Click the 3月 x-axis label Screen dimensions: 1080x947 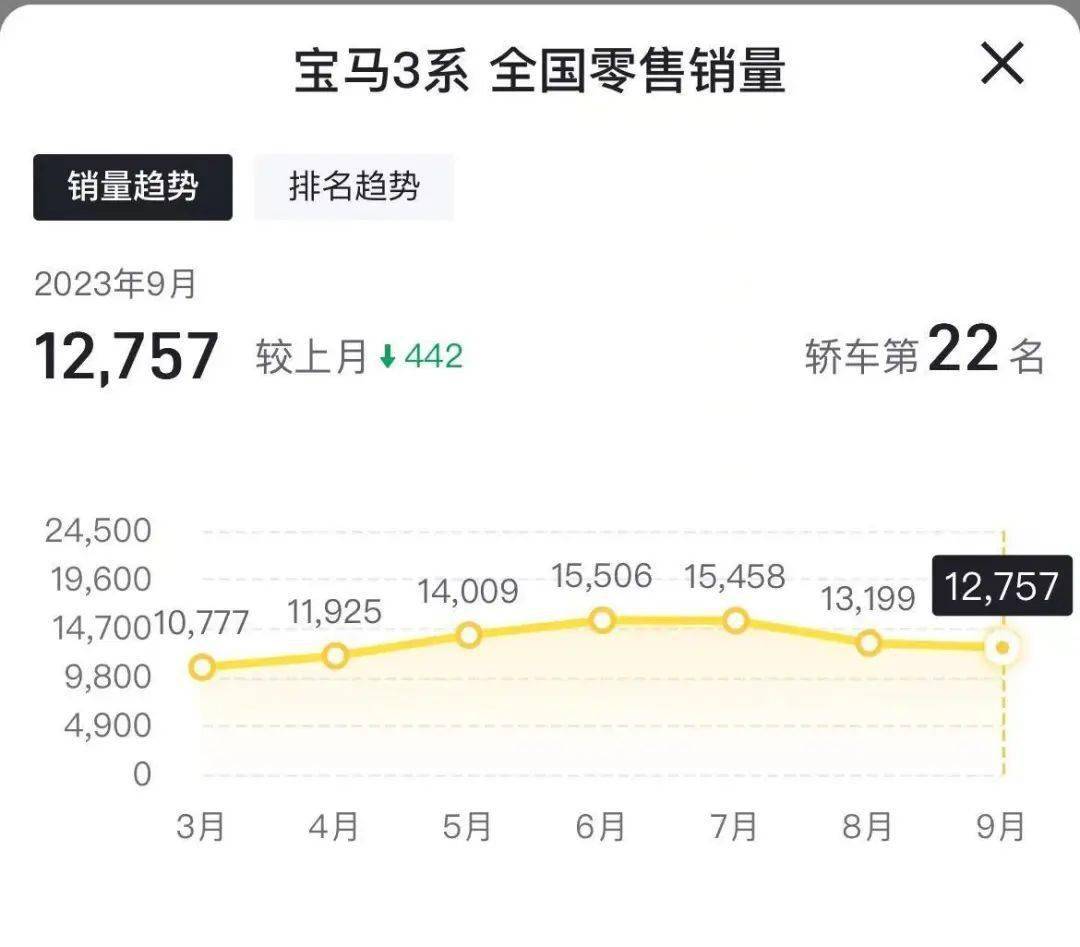[x=201, y=826]
